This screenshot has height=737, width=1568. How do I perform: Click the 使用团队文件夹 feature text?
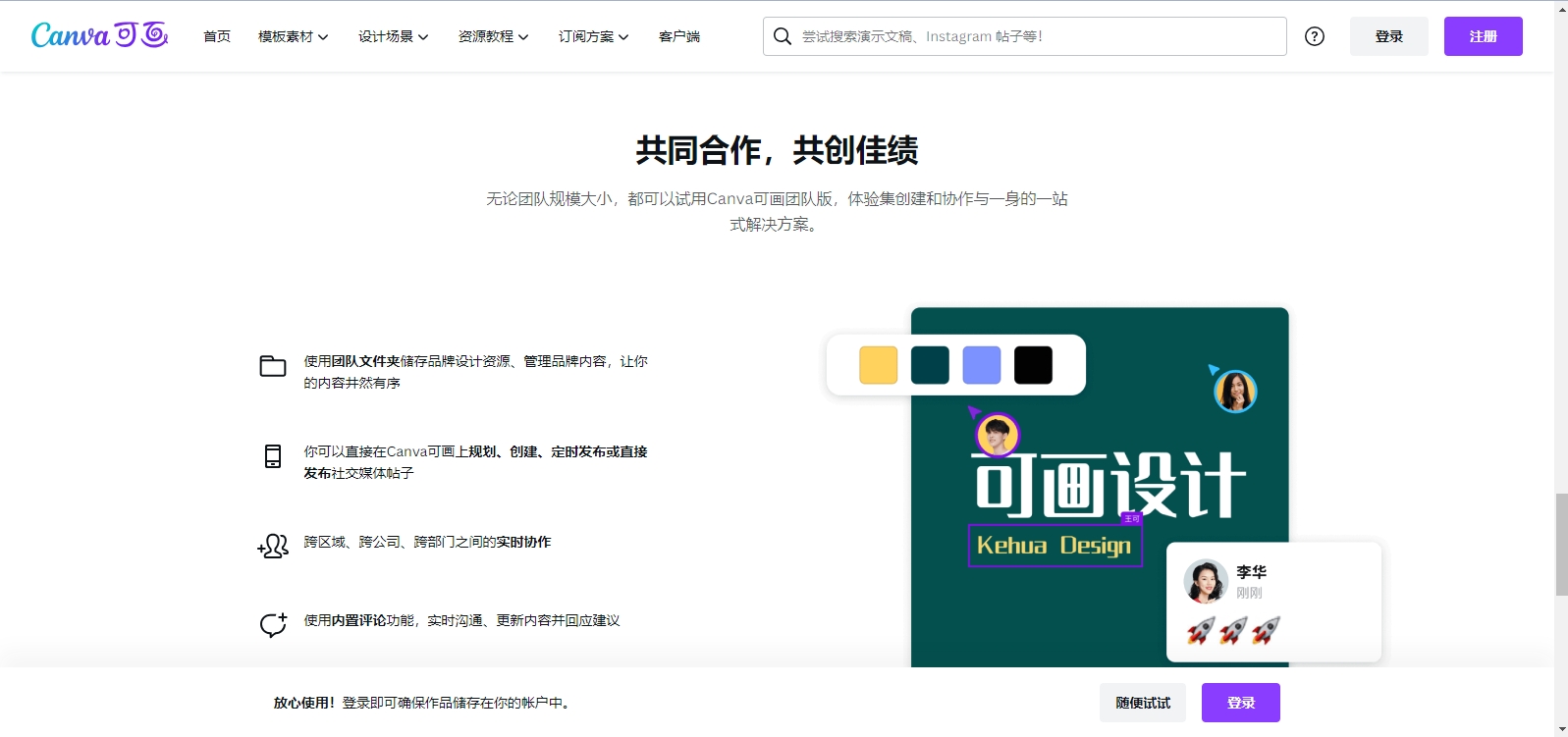click(476, 372)
